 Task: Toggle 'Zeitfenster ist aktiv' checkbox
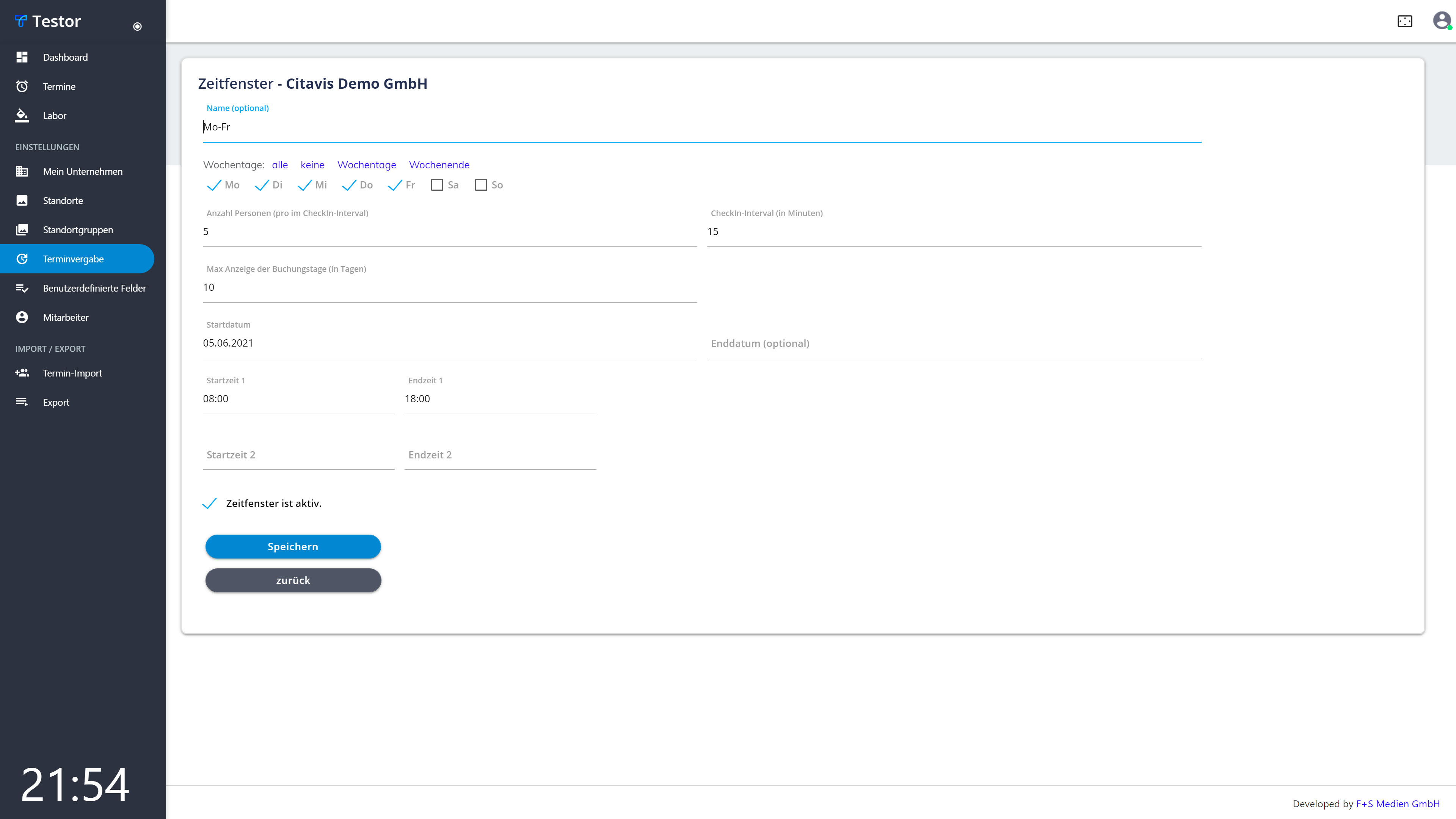click(x=209, y=503)
